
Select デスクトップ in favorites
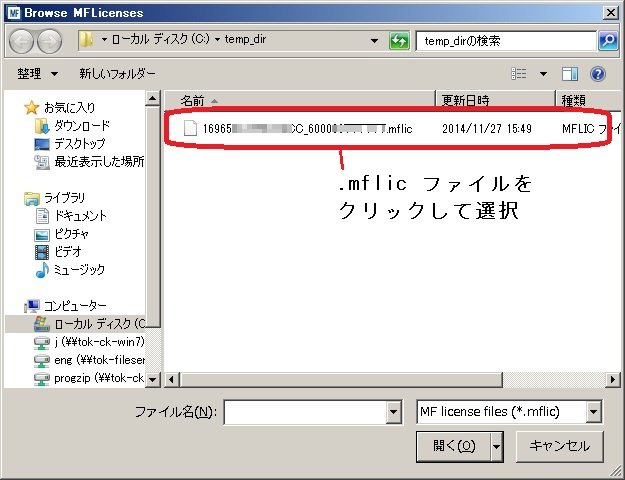(80, 144)
